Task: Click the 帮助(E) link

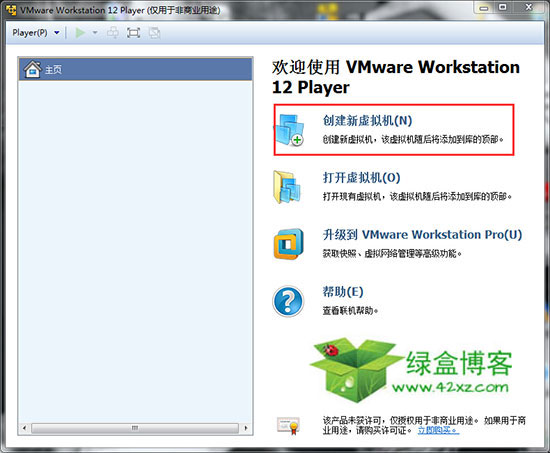Action: 343,292
